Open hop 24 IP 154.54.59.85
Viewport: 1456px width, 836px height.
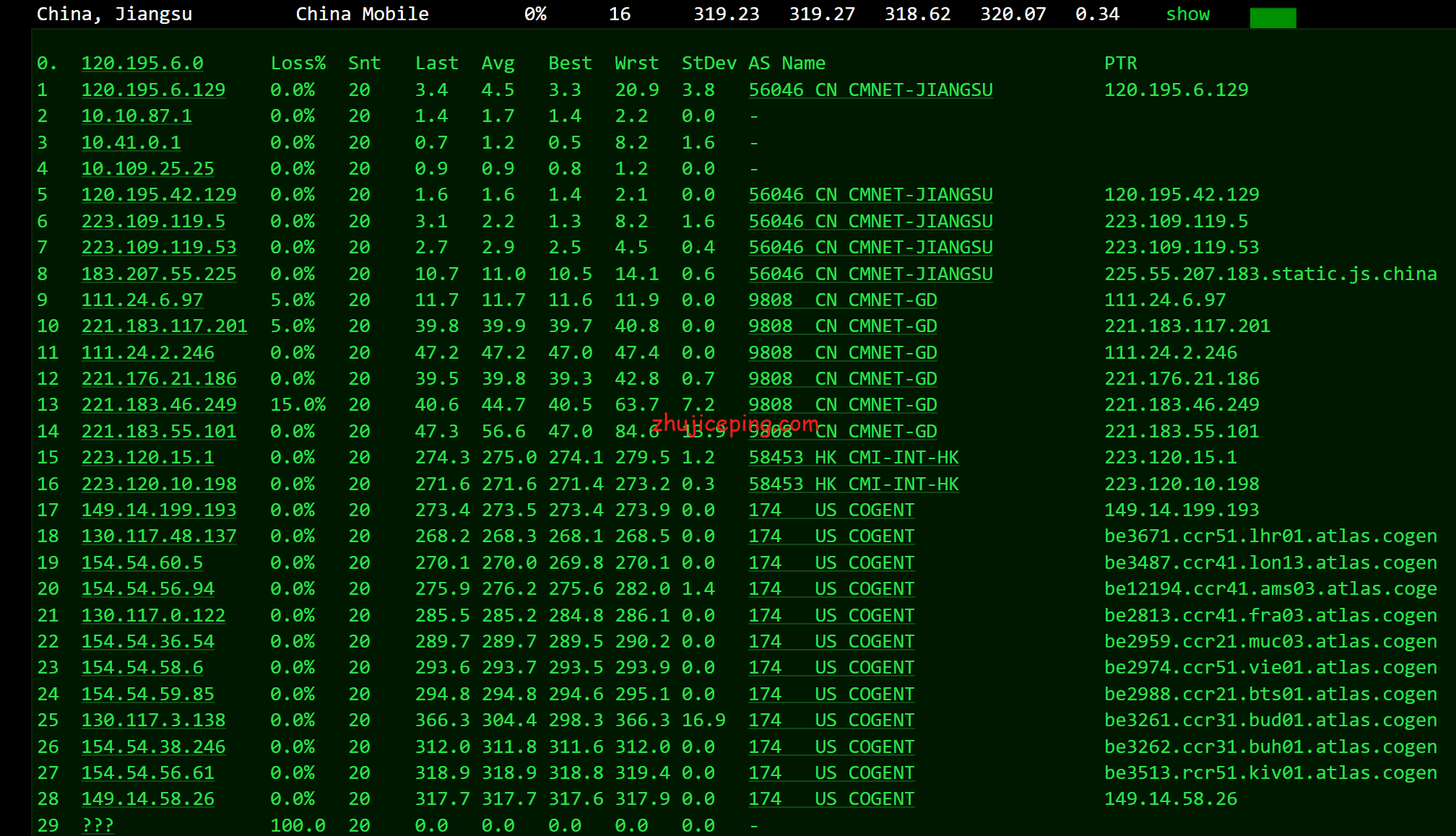tap(147, 694)
